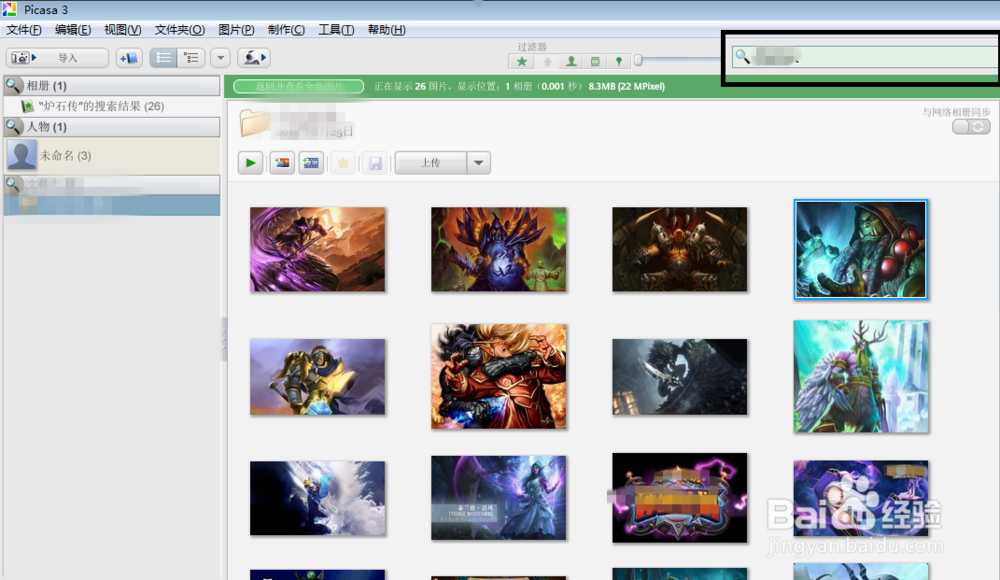Open the Upload dropdown arrow

[x=478, y=163]
